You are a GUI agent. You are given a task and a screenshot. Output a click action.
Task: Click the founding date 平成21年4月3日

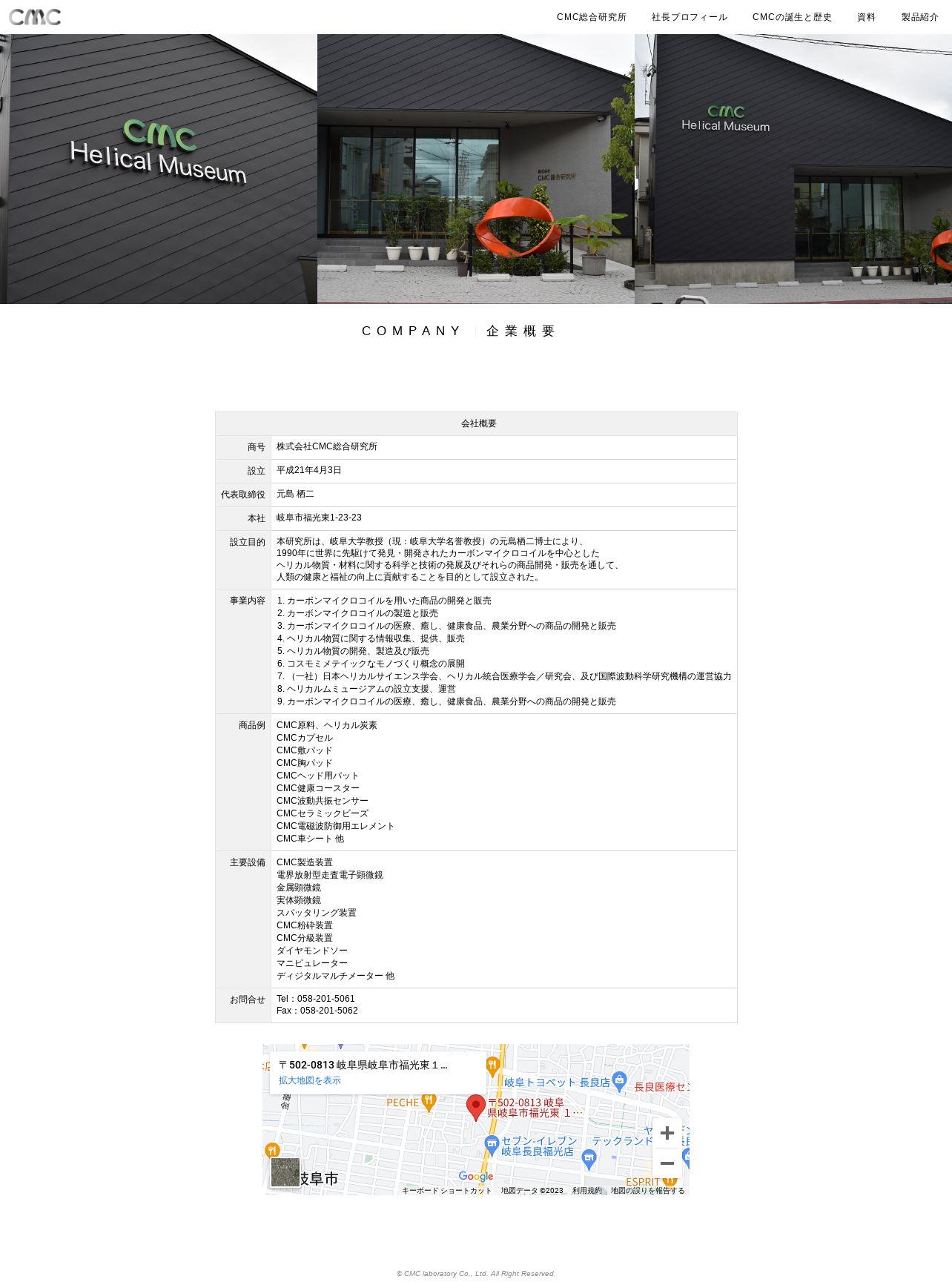[309, 470]
